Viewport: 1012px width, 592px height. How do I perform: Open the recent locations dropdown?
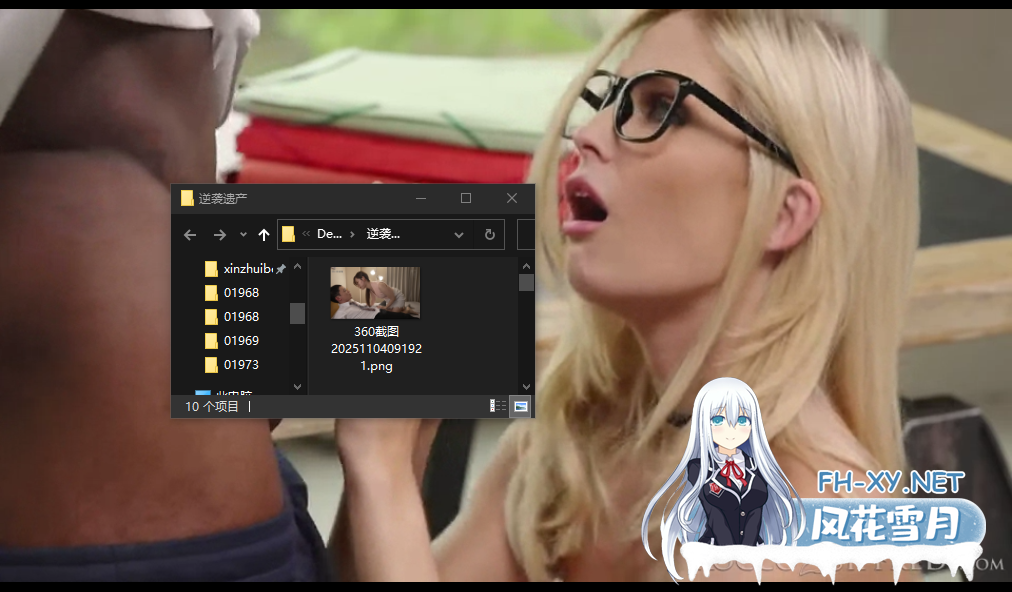(243, 235)
